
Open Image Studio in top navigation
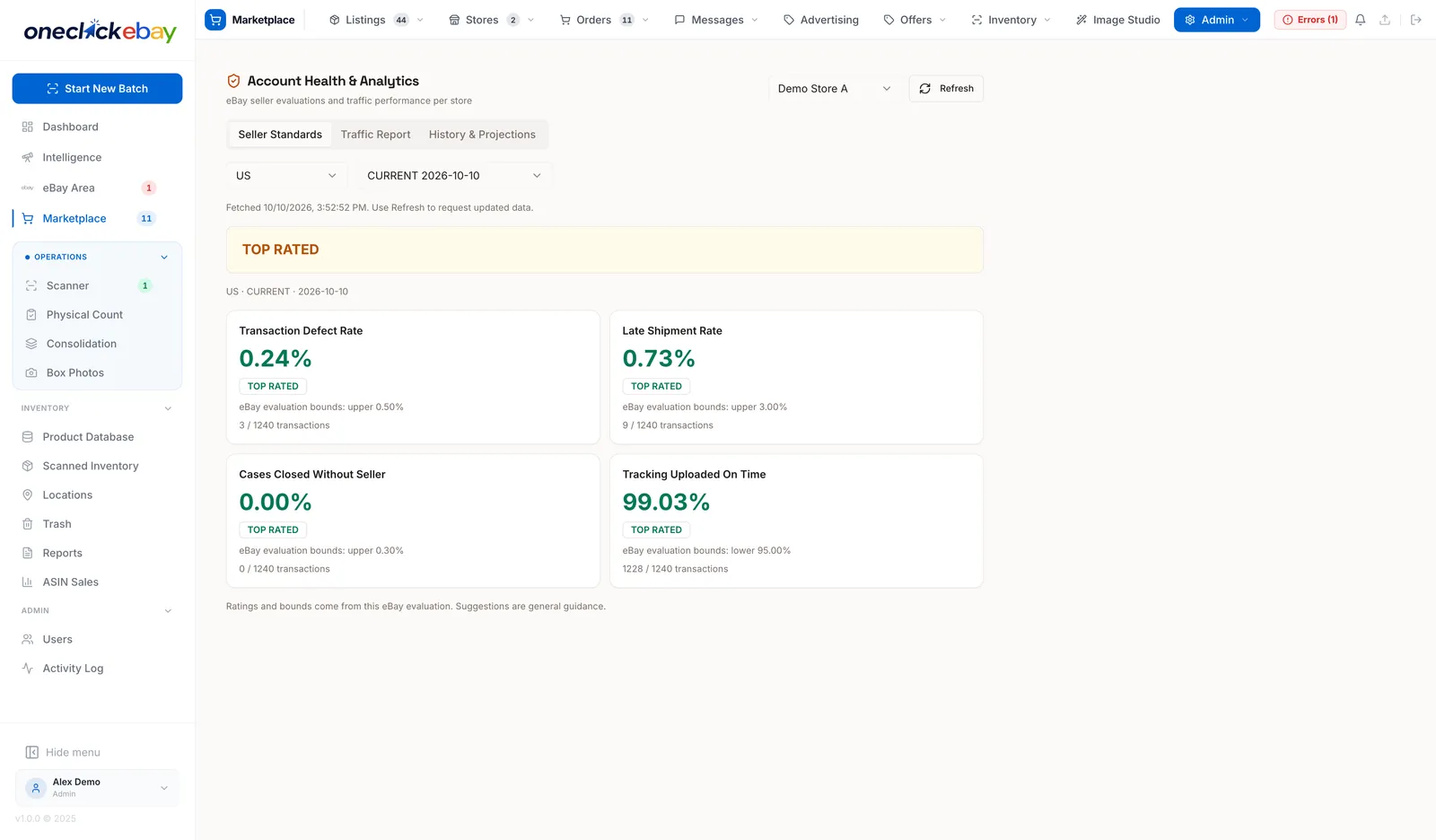(1117, 20)
